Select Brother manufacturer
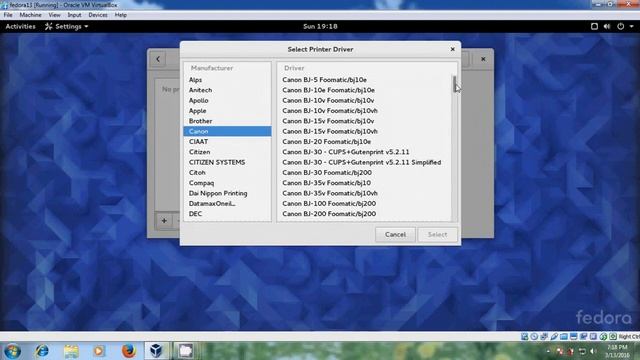The image size is (640, 360). pos(227,121)
